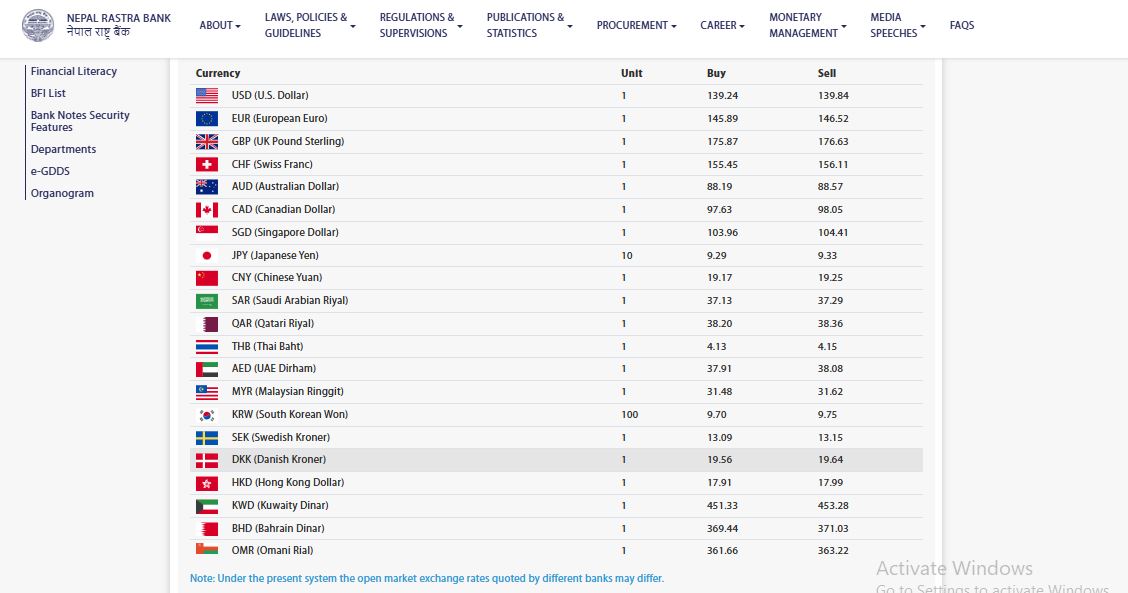Click the KWD buy rate 451.33
The image size is (1128, 593).
tap(722, 506)
